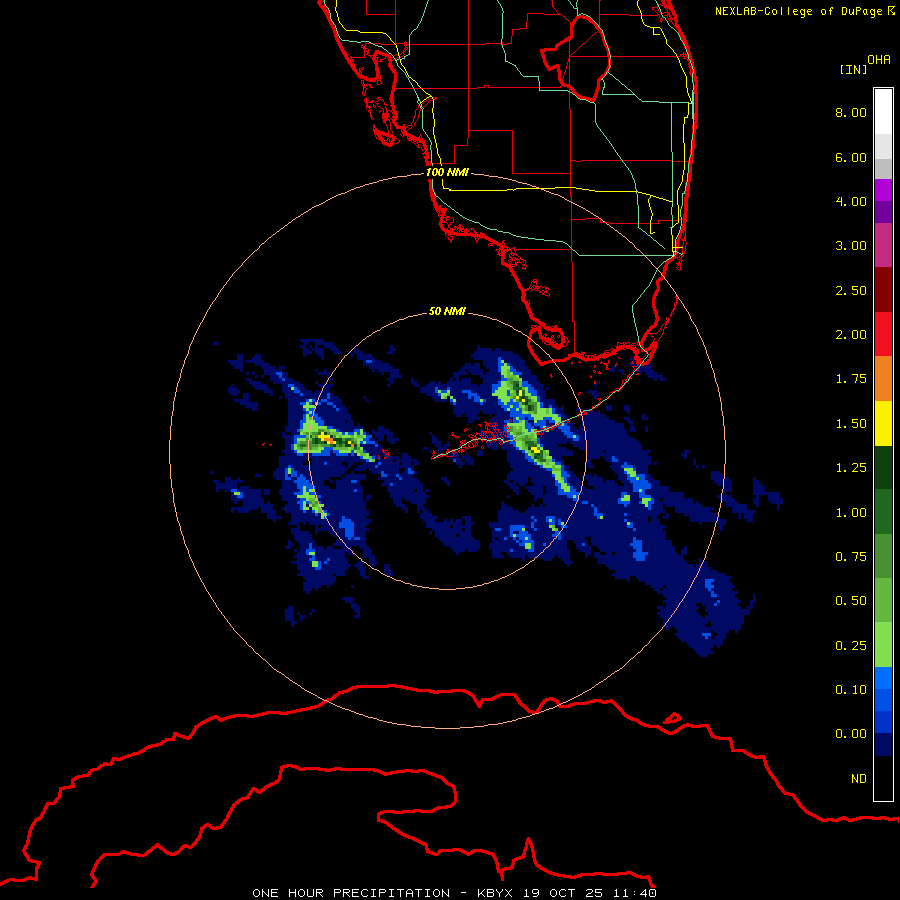
Task: Click the OHA product code label
Action: [879, 60]
